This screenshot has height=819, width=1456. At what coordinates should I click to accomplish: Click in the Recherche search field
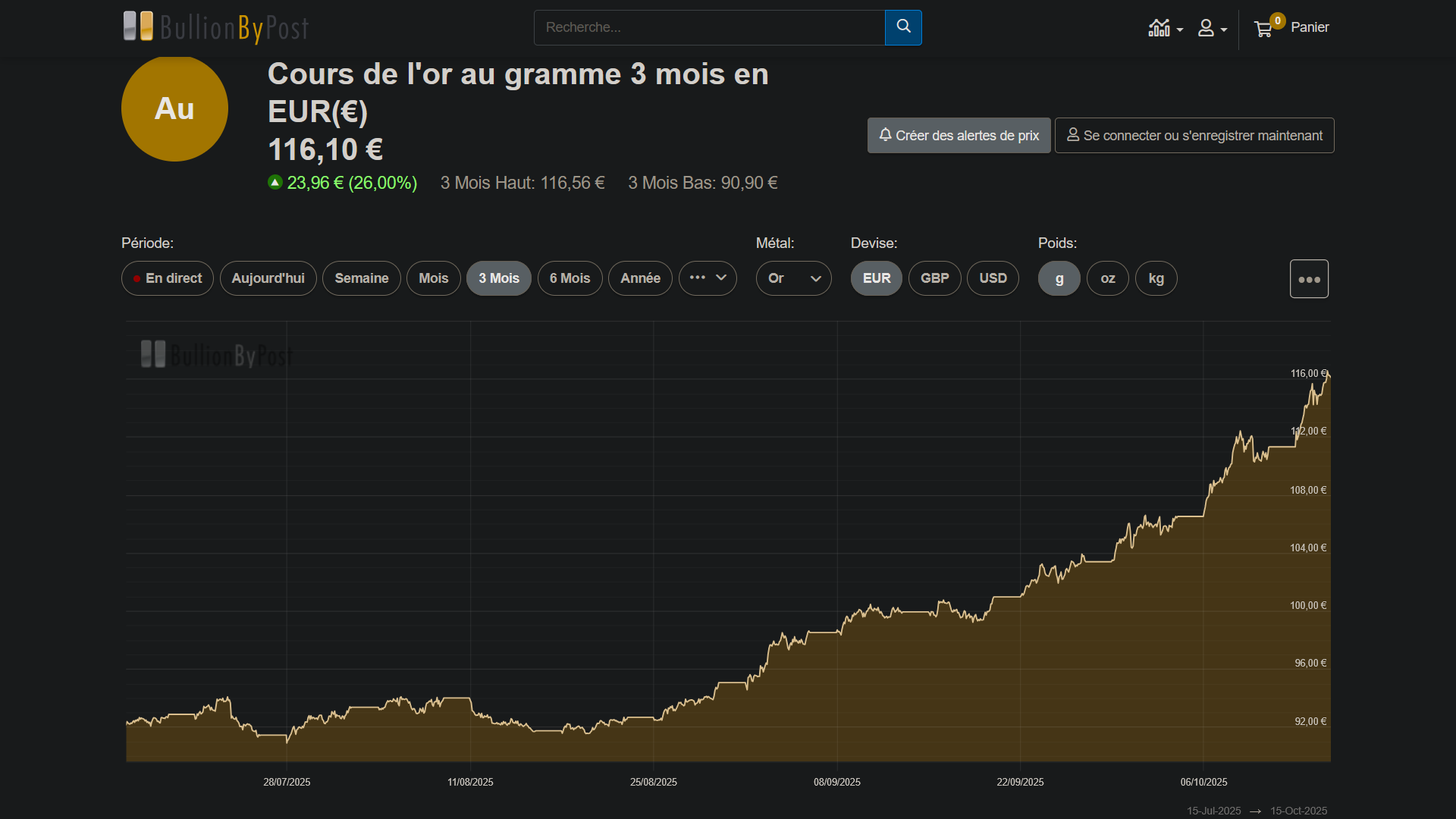709,27
